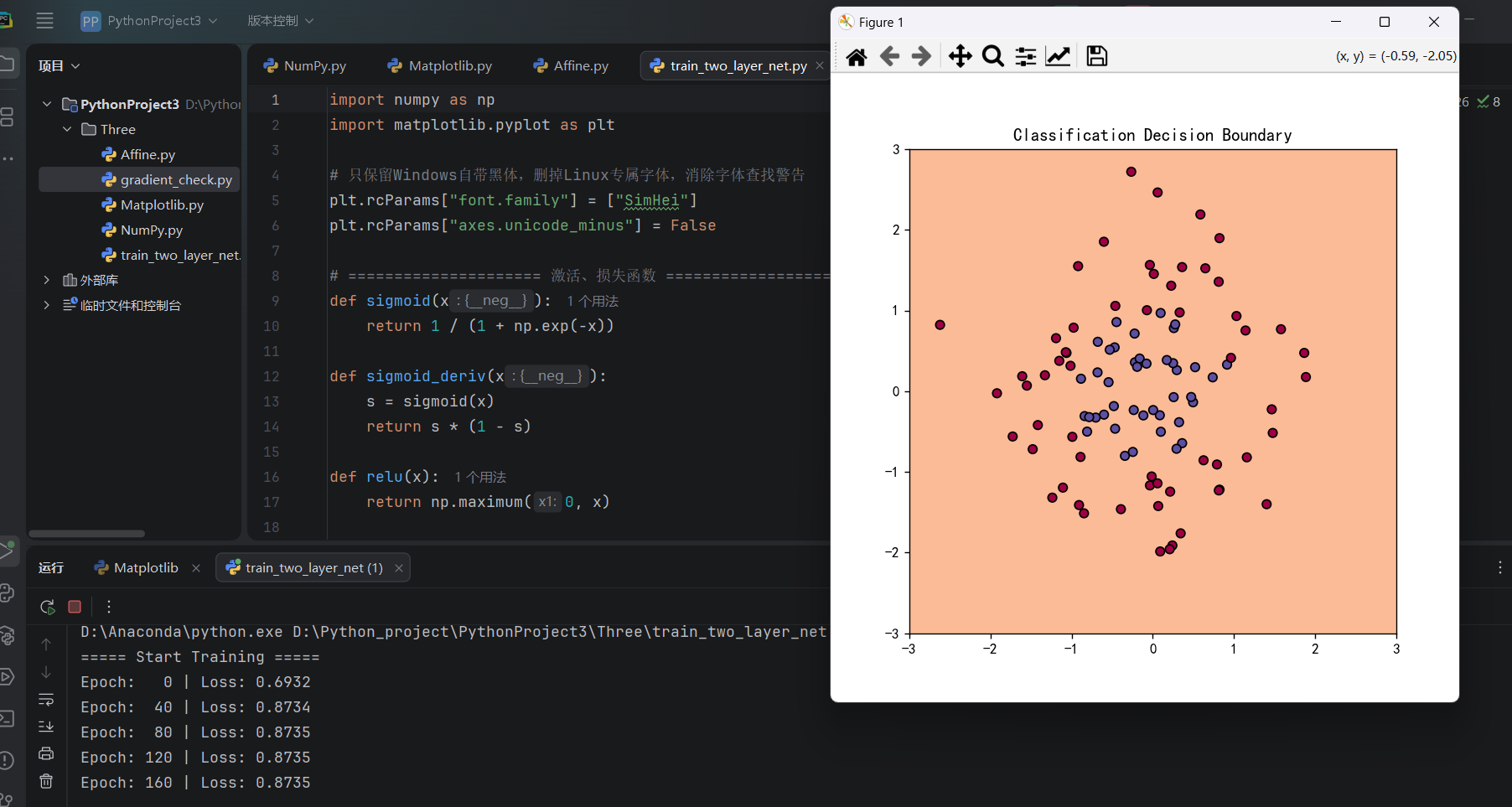Open the edit axis parameters tool in Figure 1
This screenshot has height=807, width=1512.
(1059, 56)
